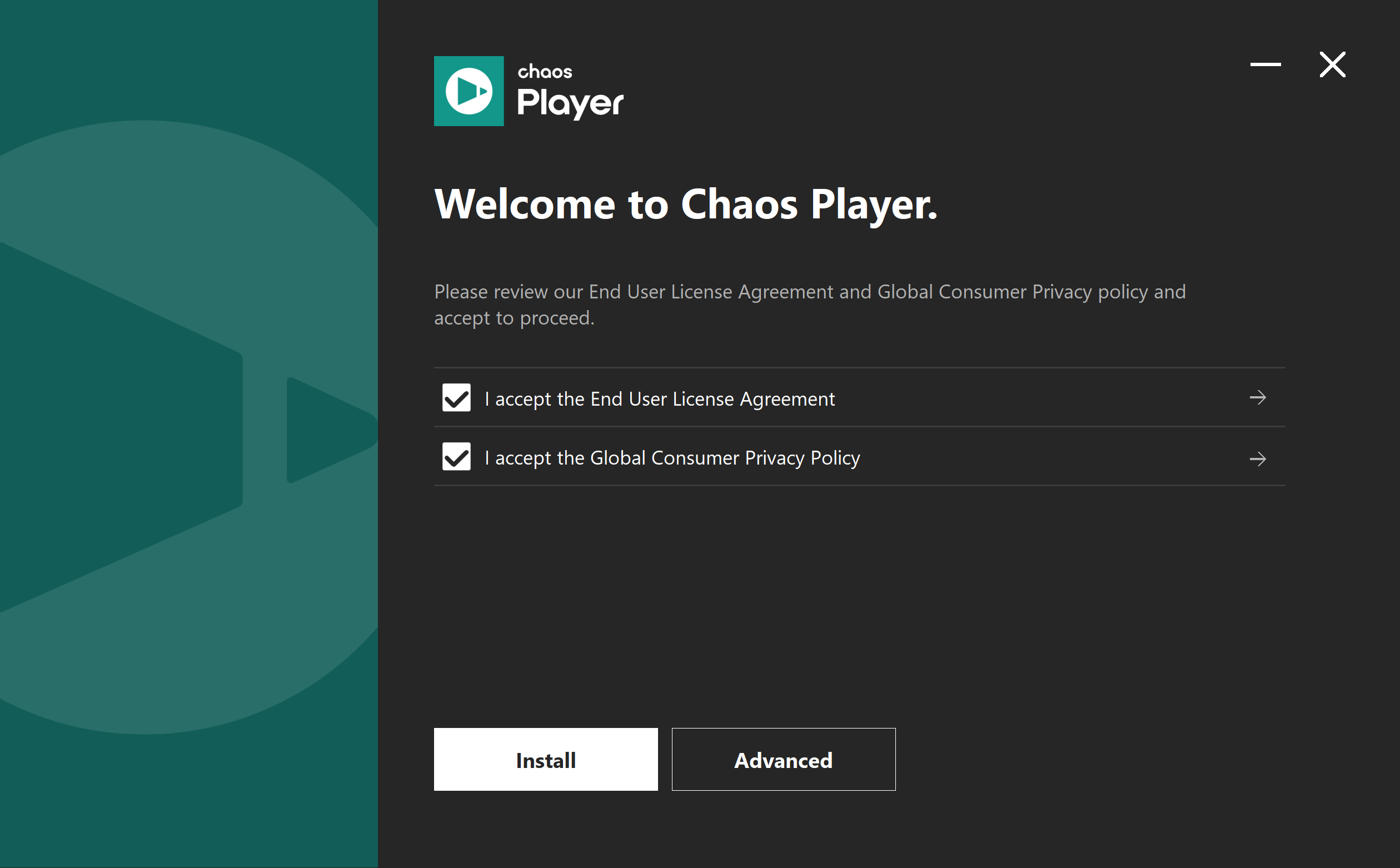Click the 'Please review our End User License' paragraph
The image size is (1400, 868).
[810, 305]
